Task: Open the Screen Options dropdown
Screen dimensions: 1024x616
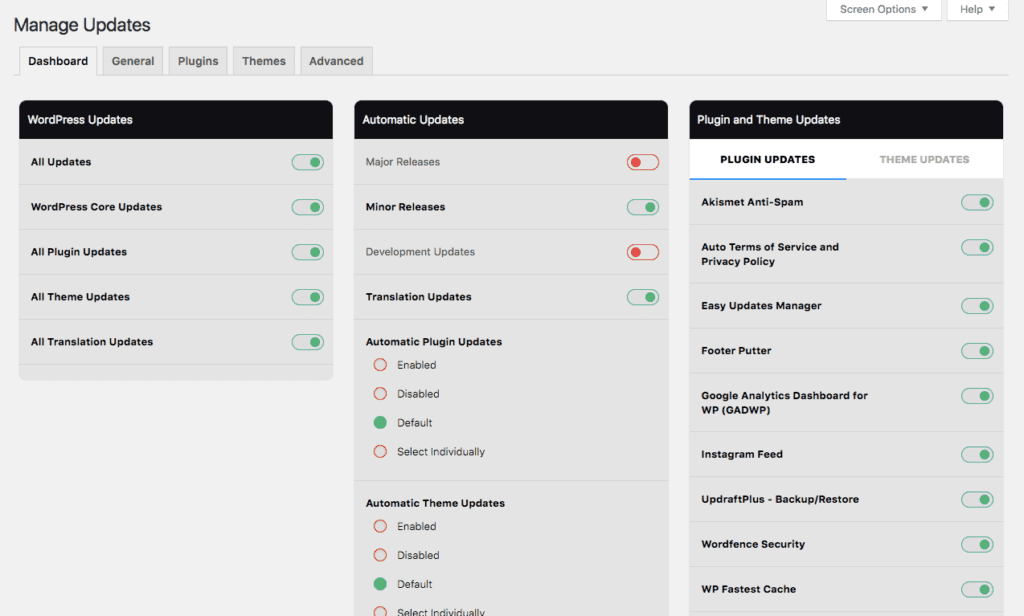Action: tap(883, 9)
